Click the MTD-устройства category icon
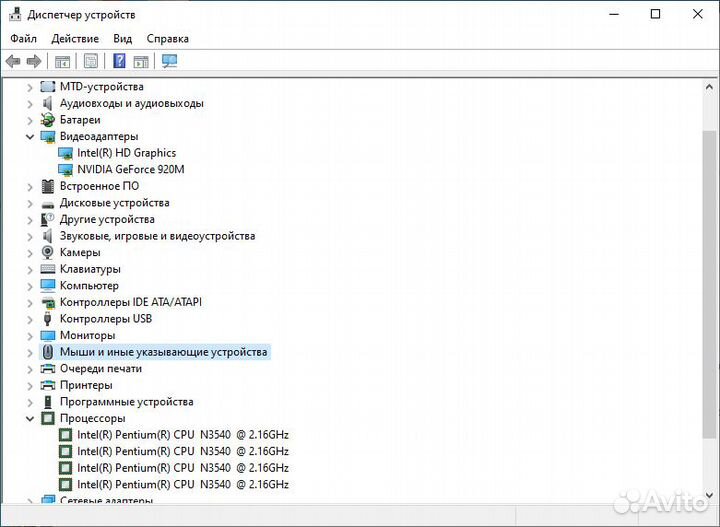The width and height of the screenshot is (720, 527). [x=48, y=86]
